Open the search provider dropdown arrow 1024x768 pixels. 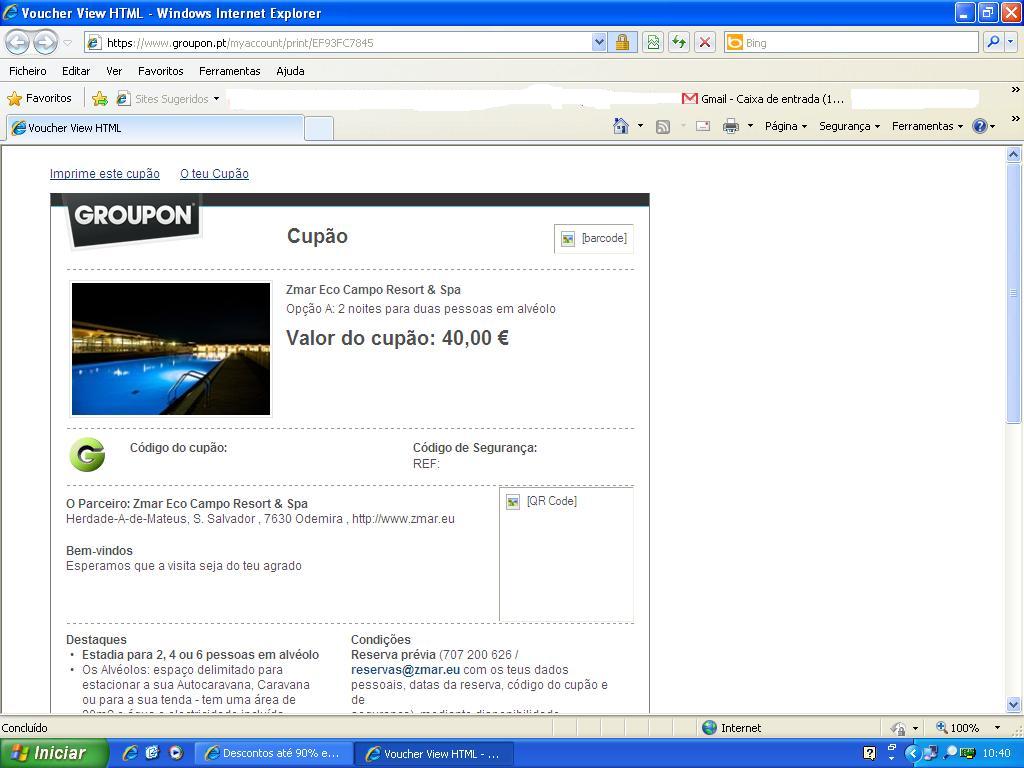1010,43
